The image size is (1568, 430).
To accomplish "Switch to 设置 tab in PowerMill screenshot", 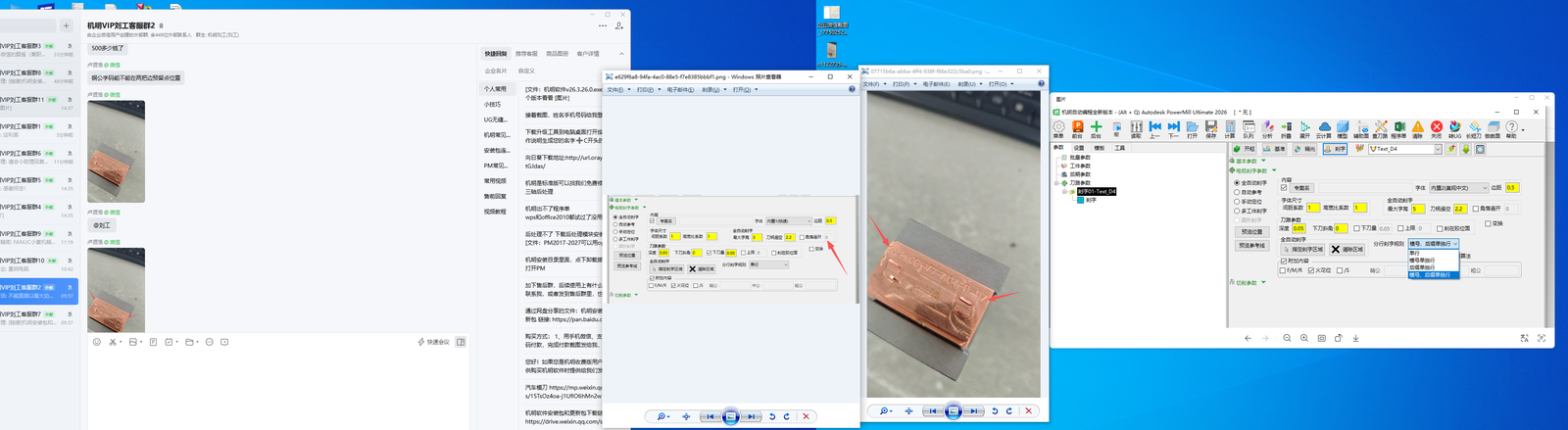I will click(x=1079, y=148).
